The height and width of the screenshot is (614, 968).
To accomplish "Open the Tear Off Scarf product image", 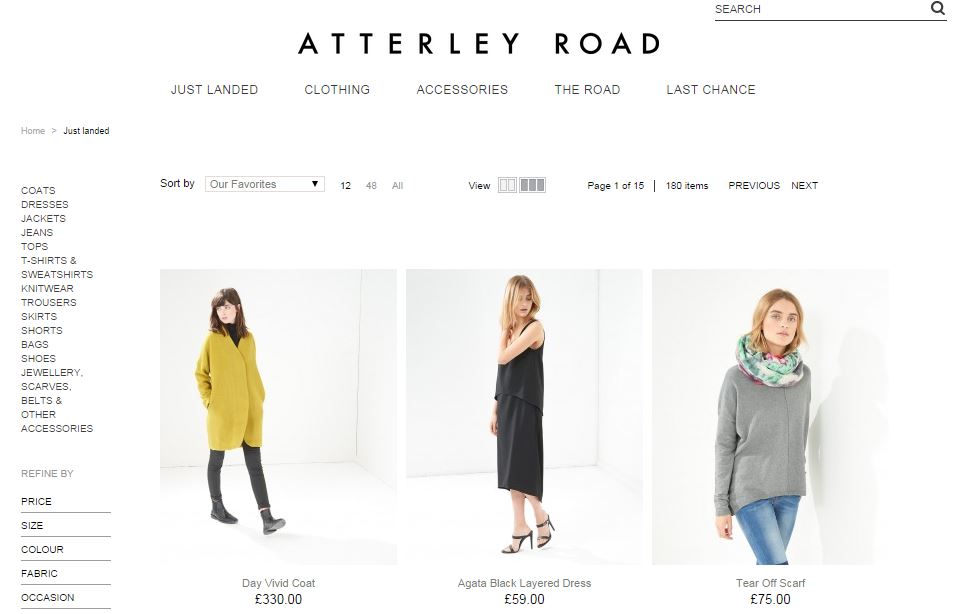I will 770,417.
